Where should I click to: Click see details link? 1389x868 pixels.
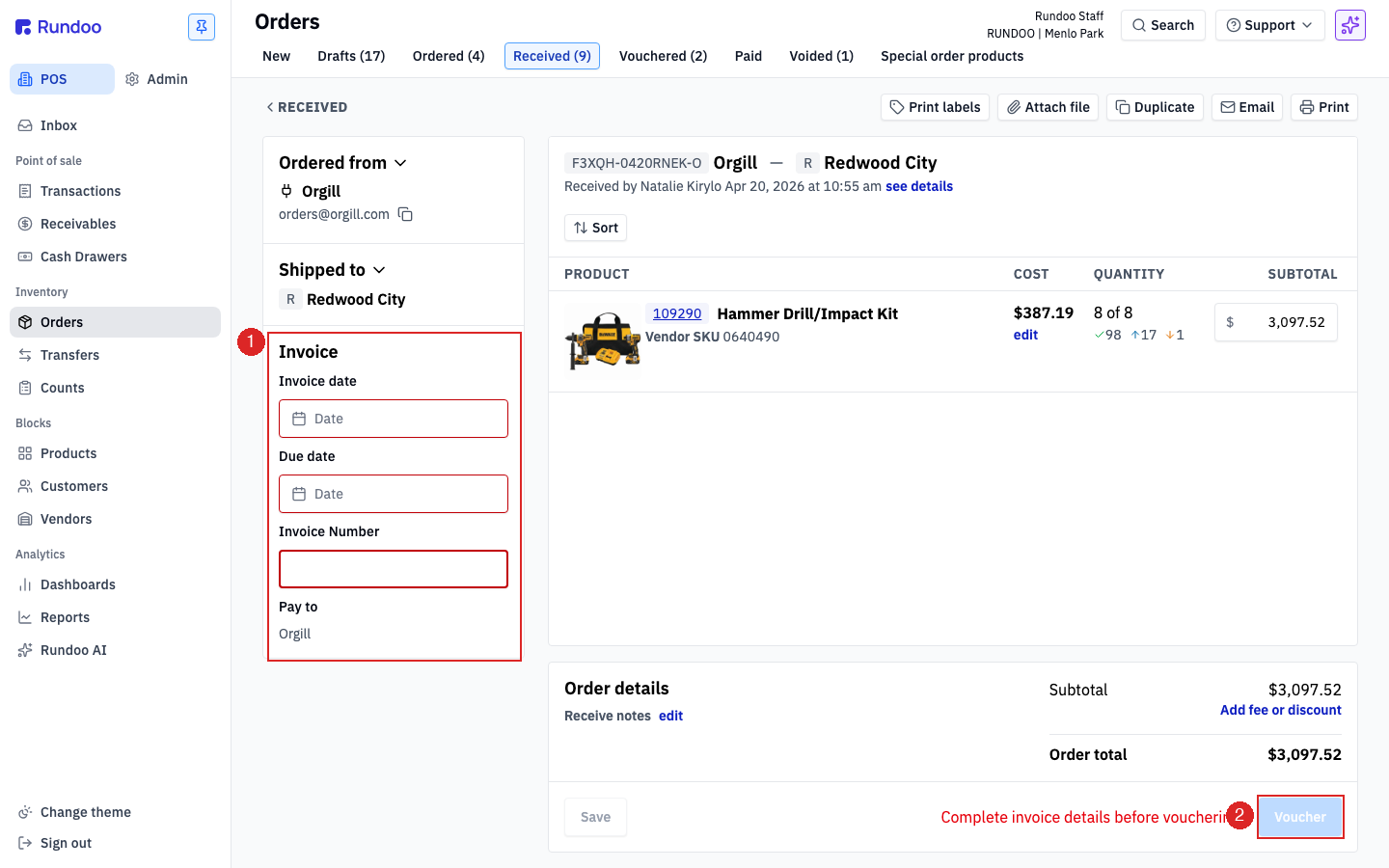pyautogui.click(x=919, y=186)
